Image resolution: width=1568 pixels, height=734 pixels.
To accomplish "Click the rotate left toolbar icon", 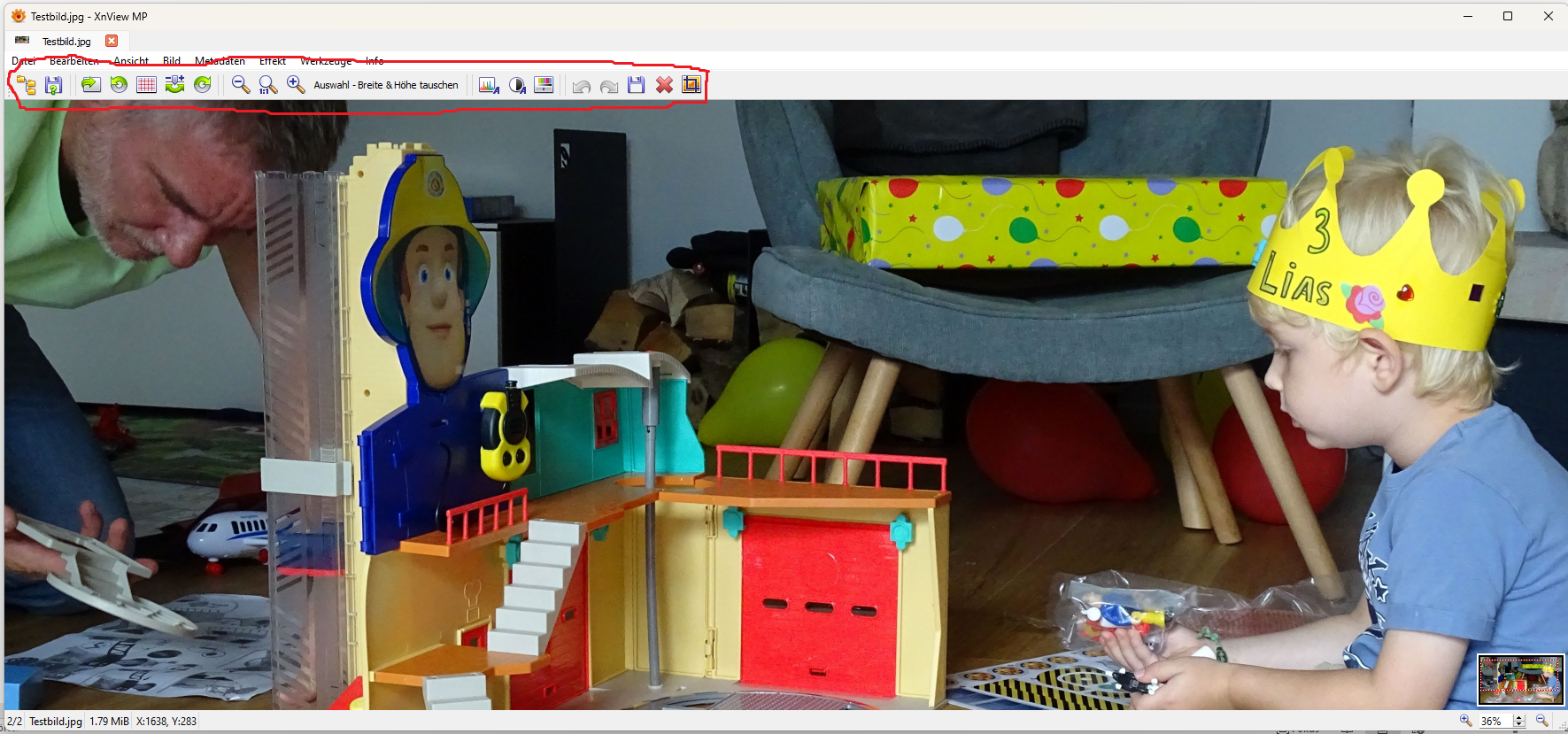I will 119,85.
